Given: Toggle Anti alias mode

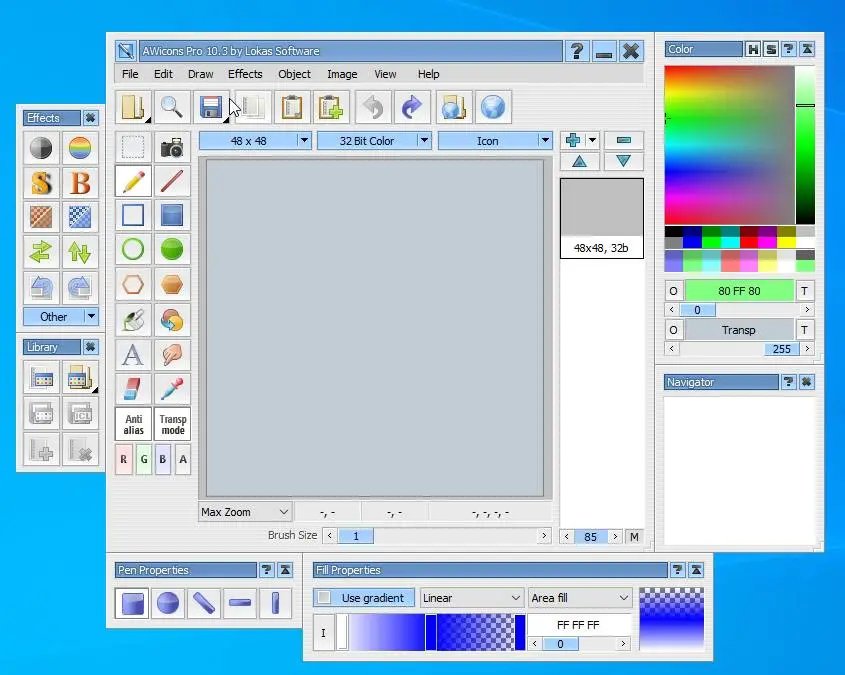Looking at the screenshot, I should (x=133, y=425).
